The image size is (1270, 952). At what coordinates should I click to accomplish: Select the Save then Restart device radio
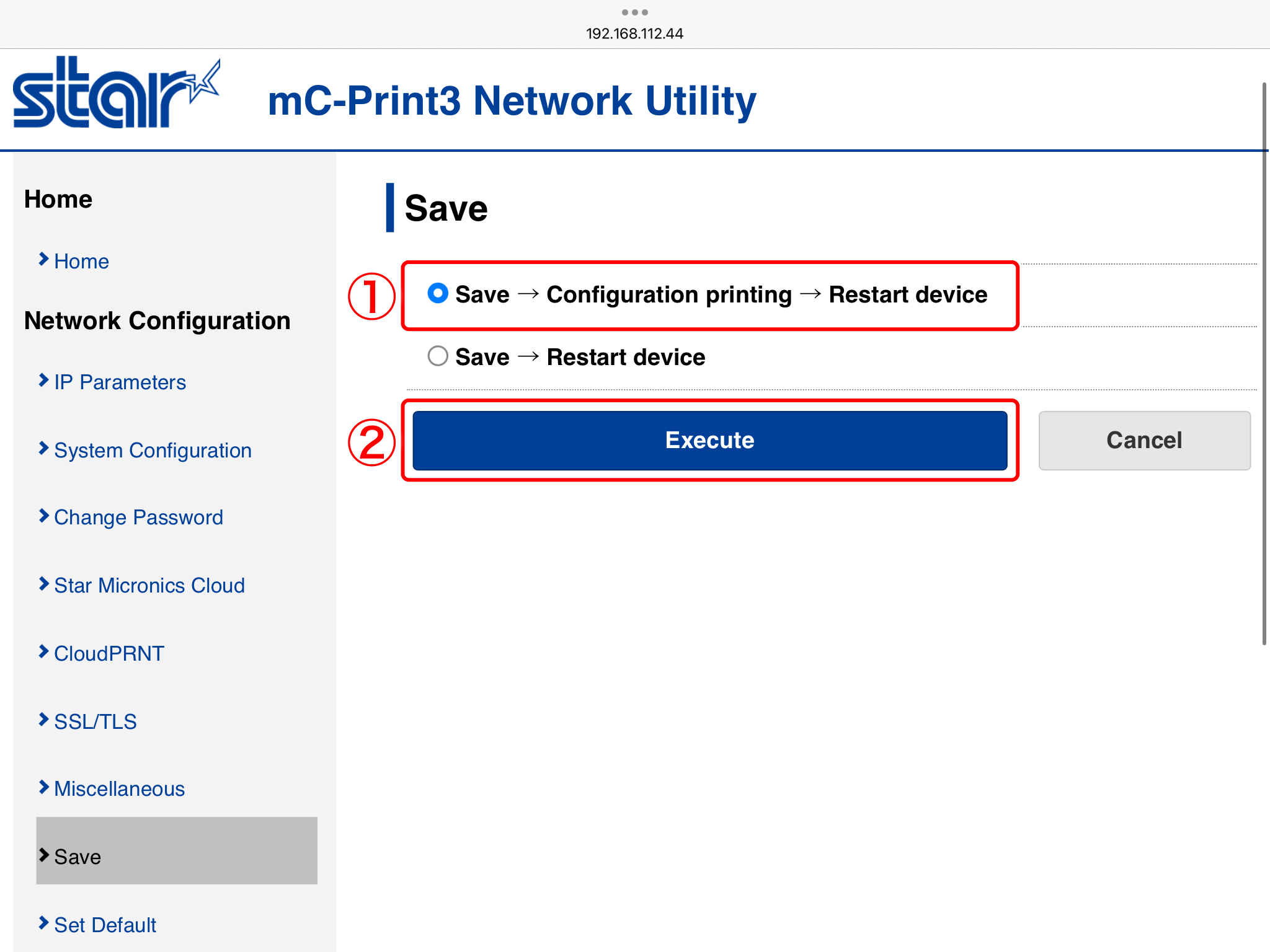coord(438,356)
